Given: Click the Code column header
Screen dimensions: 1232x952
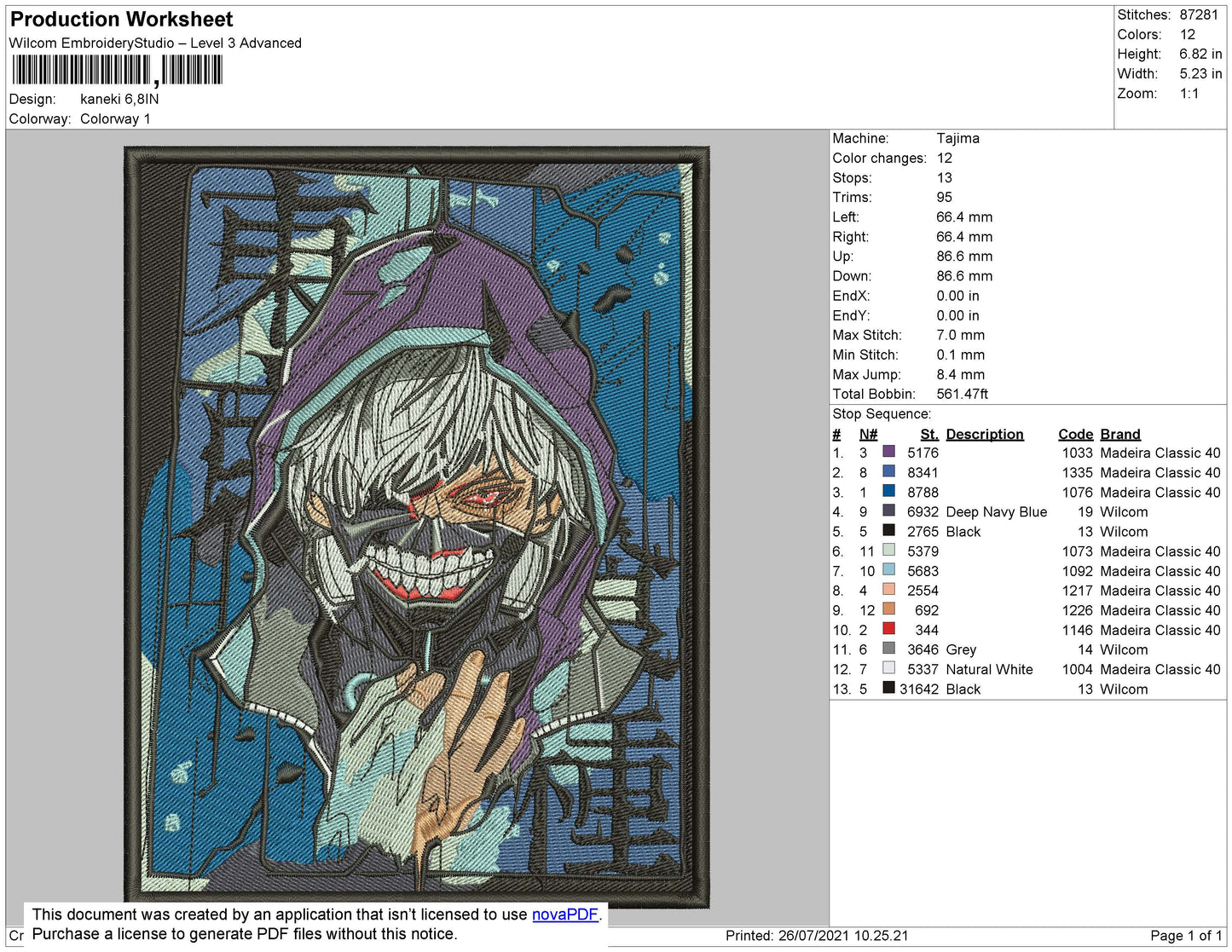Looking at the screenshot, I should click(x=1075, y=434).
